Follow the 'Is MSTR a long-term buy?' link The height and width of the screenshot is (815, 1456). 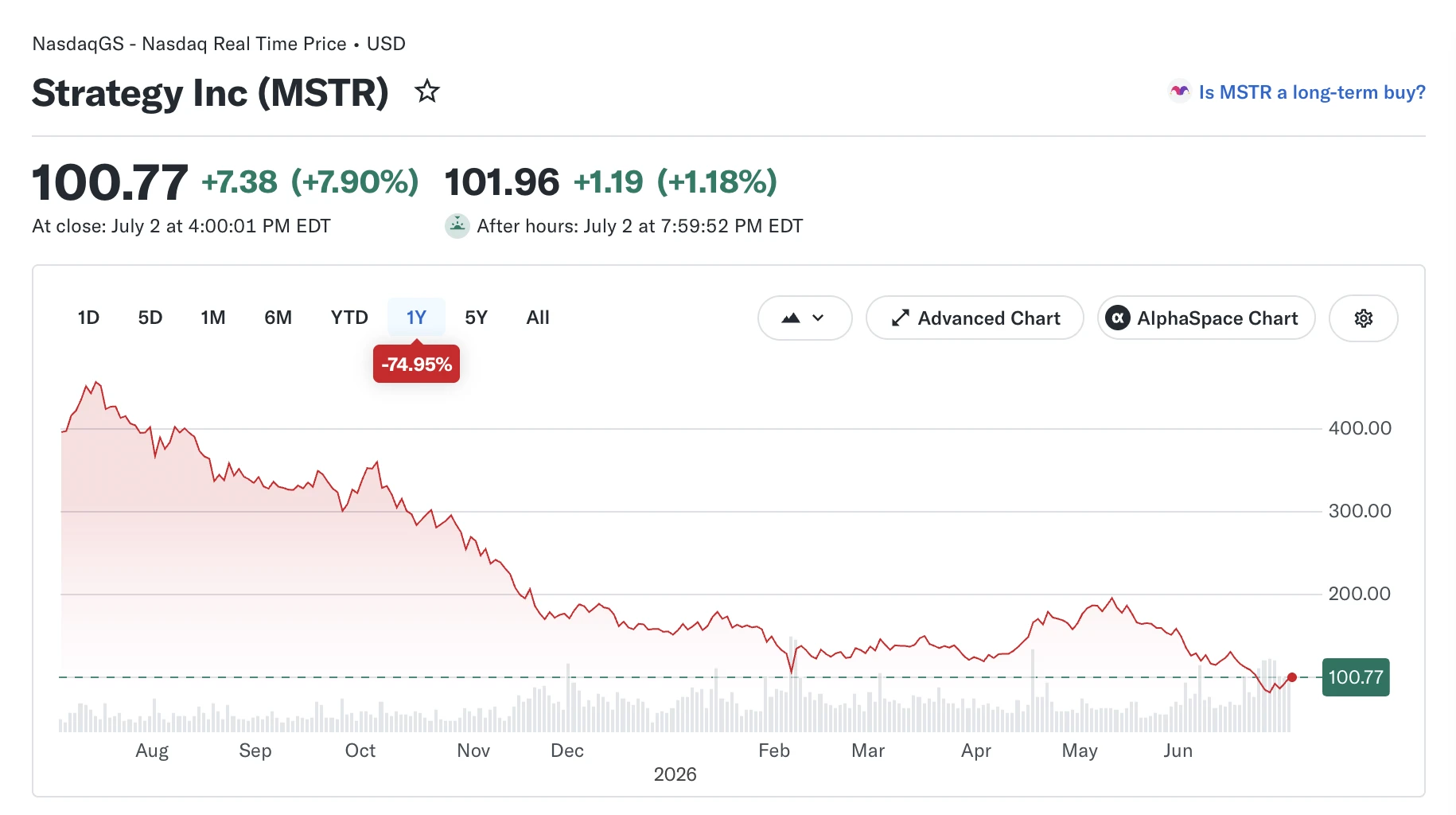pos(1312,92)
